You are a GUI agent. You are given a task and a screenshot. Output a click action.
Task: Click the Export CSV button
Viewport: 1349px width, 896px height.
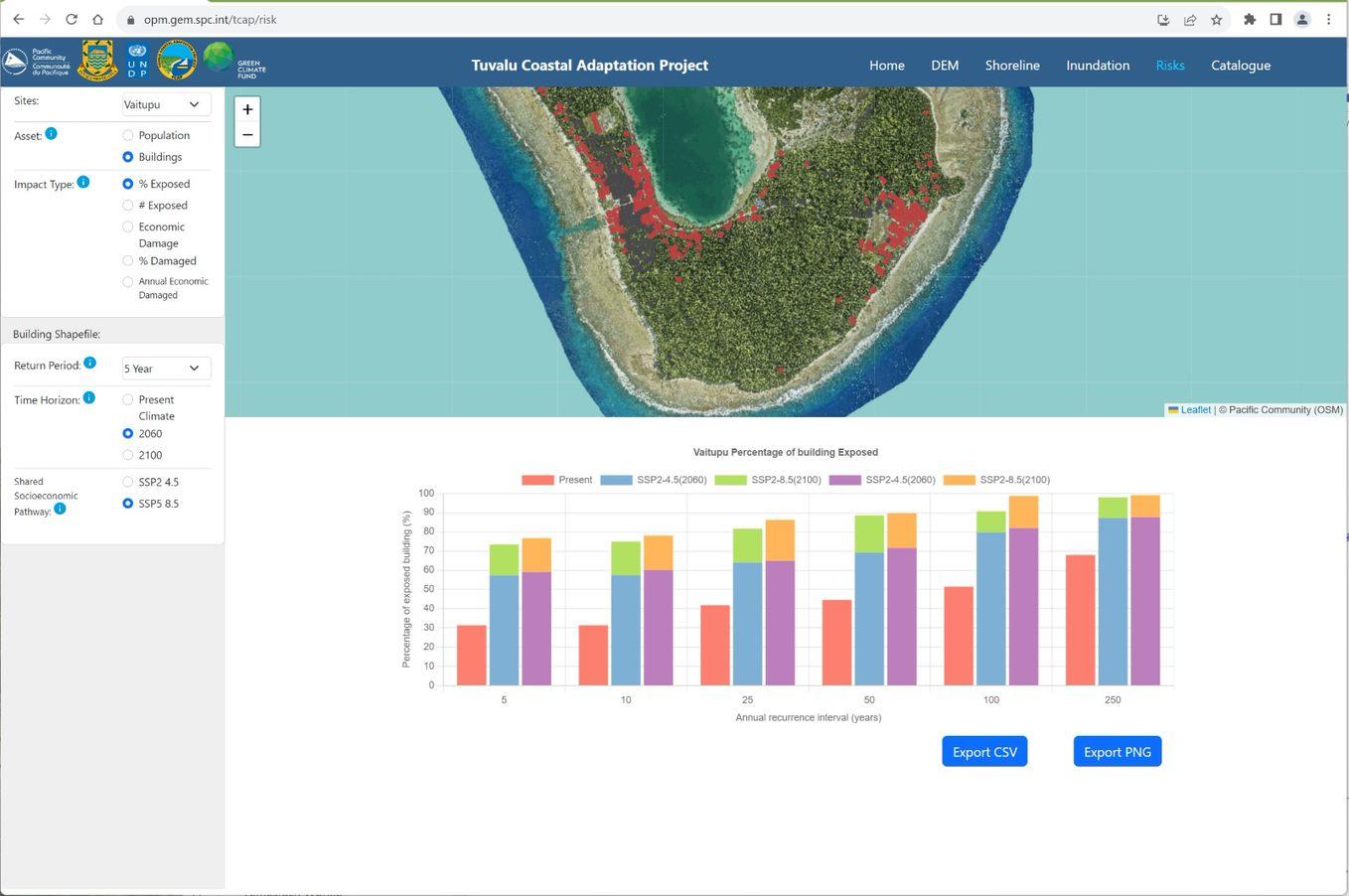[984, 752]
